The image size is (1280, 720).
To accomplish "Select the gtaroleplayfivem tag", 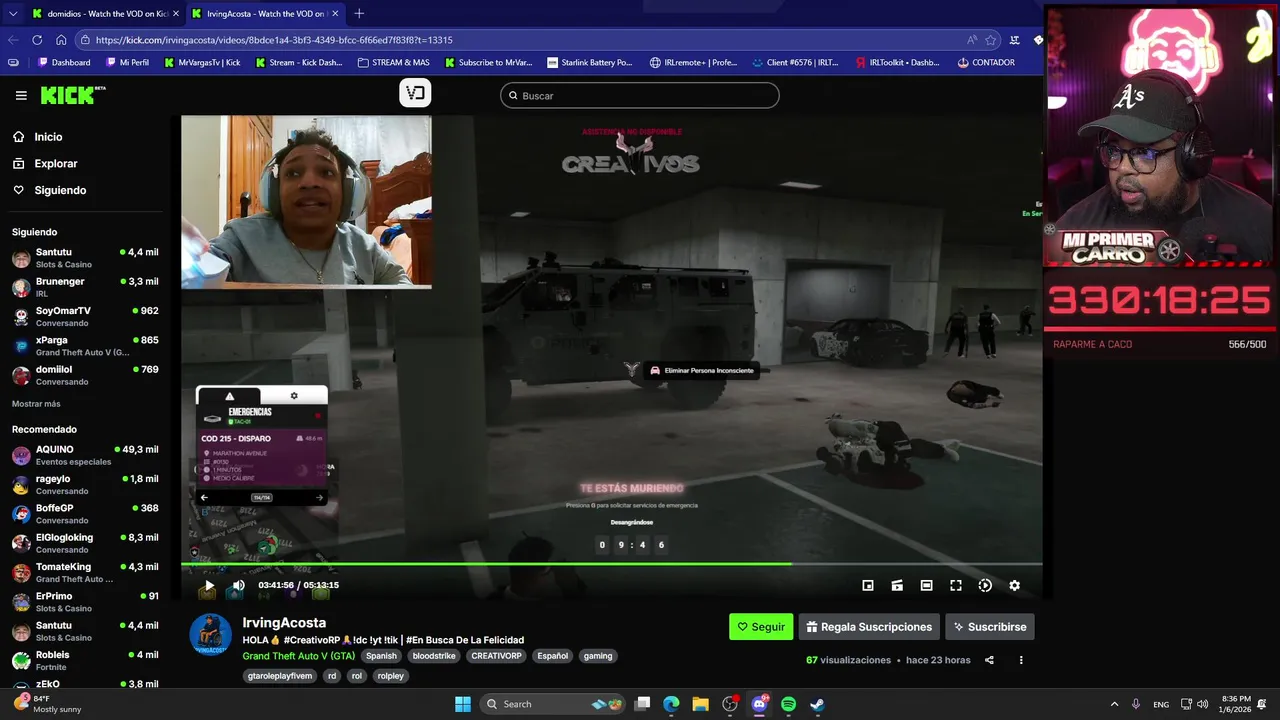I will 280,676.
